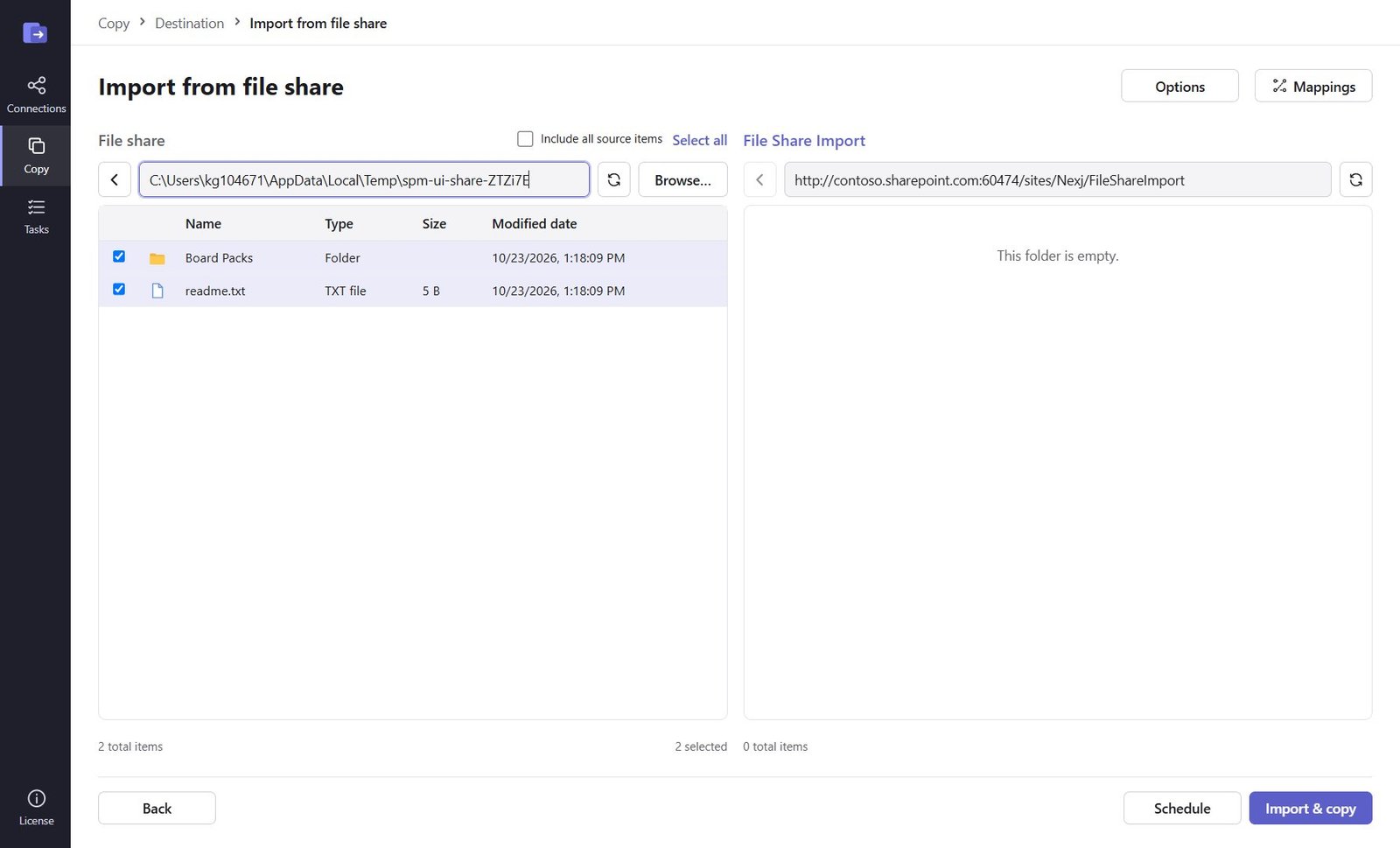Sort by Type column header
Viewport: 1400px width, 848px height.
[339, 224]
